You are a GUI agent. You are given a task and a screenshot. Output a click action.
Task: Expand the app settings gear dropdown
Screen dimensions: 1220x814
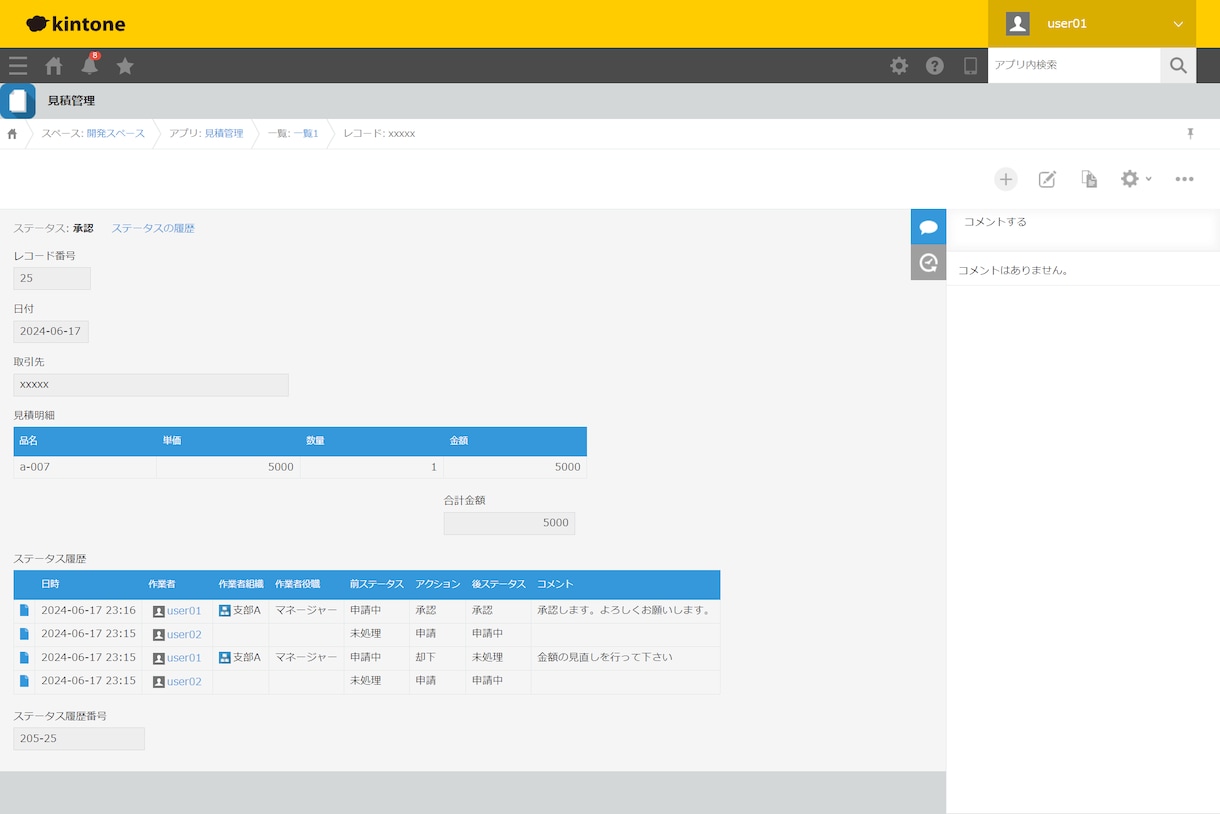tap(1135, 179)
